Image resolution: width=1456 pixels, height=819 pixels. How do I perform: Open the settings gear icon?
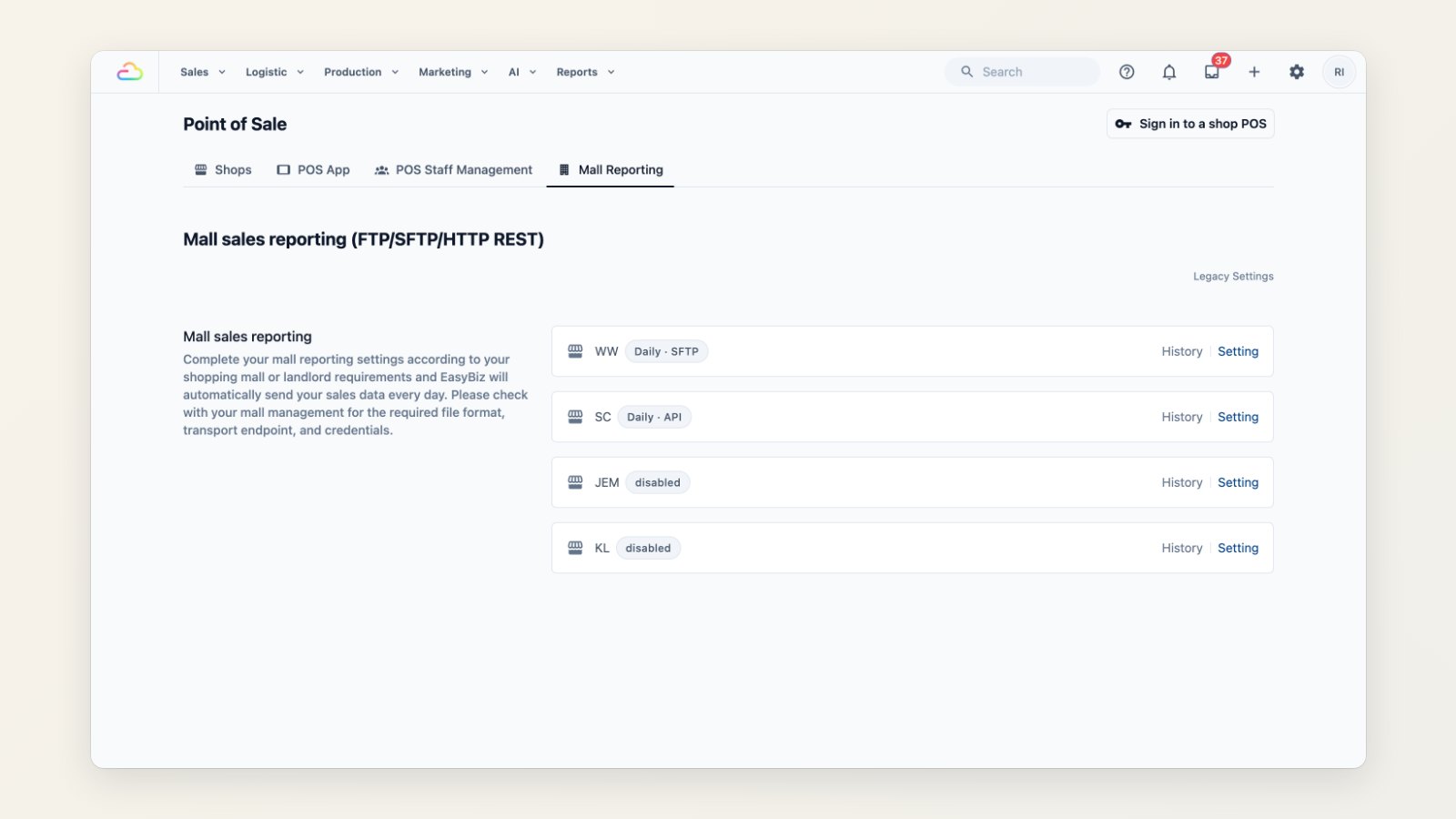(x=1297, y=72)
